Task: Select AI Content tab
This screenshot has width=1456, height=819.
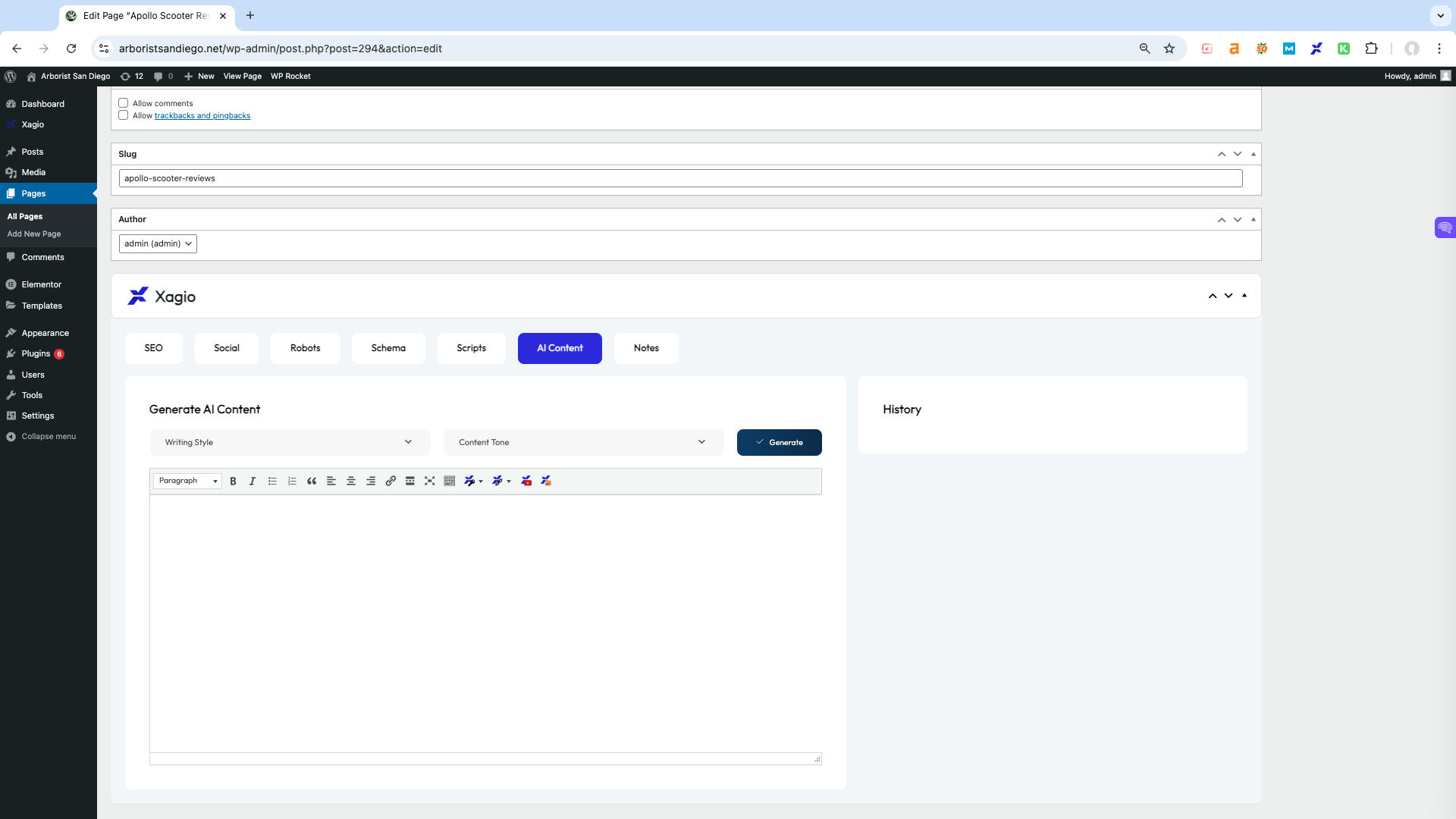Action: 560,348
